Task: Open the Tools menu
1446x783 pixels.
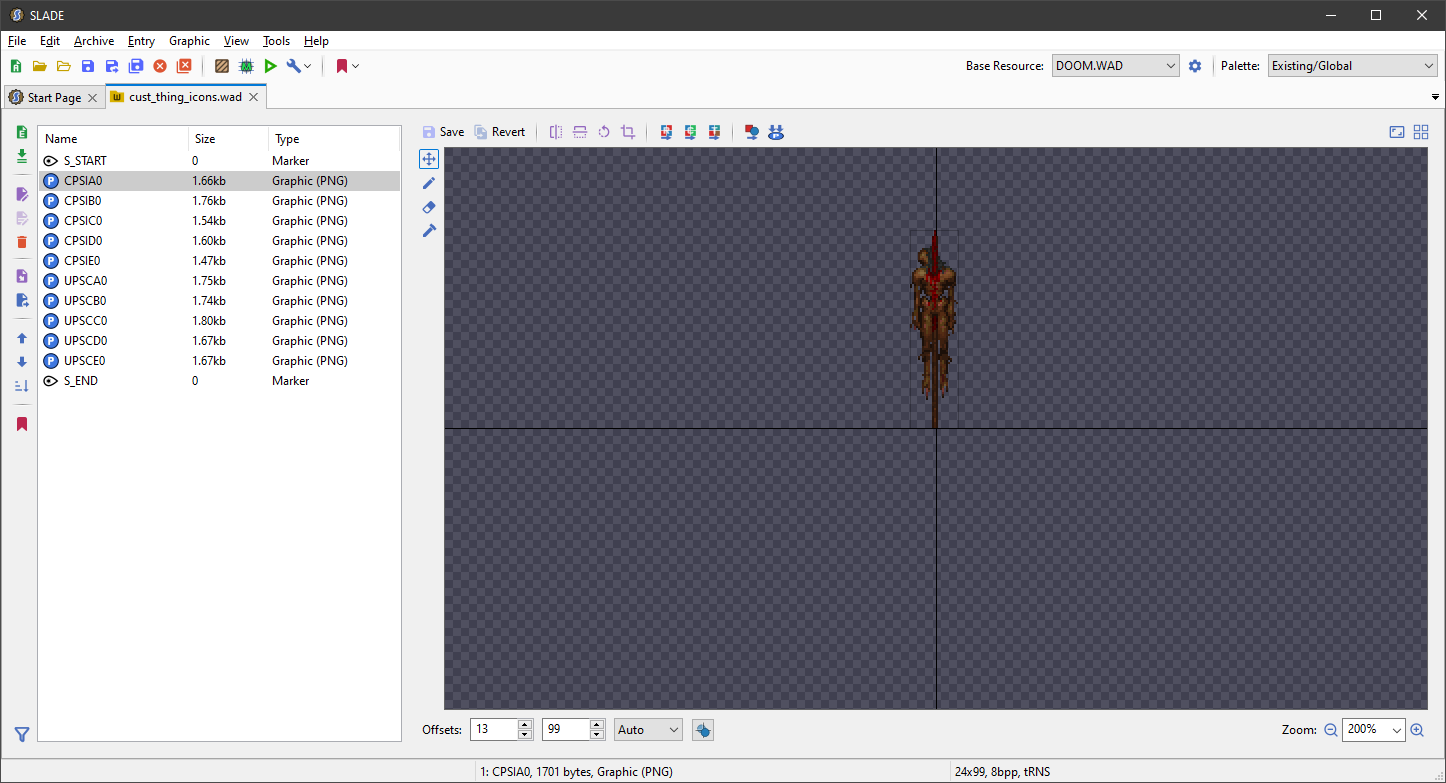Action: pyautogui.click(x=276, y=41)
